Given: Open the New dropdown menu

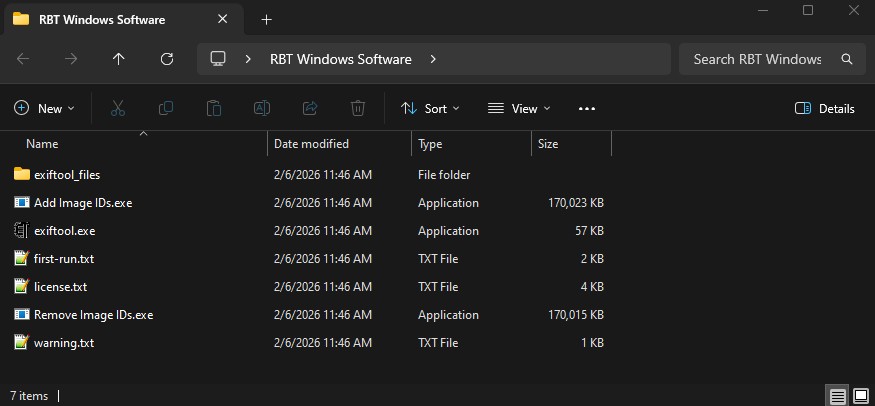Looking at the screenshot, I should pos(44,109).
